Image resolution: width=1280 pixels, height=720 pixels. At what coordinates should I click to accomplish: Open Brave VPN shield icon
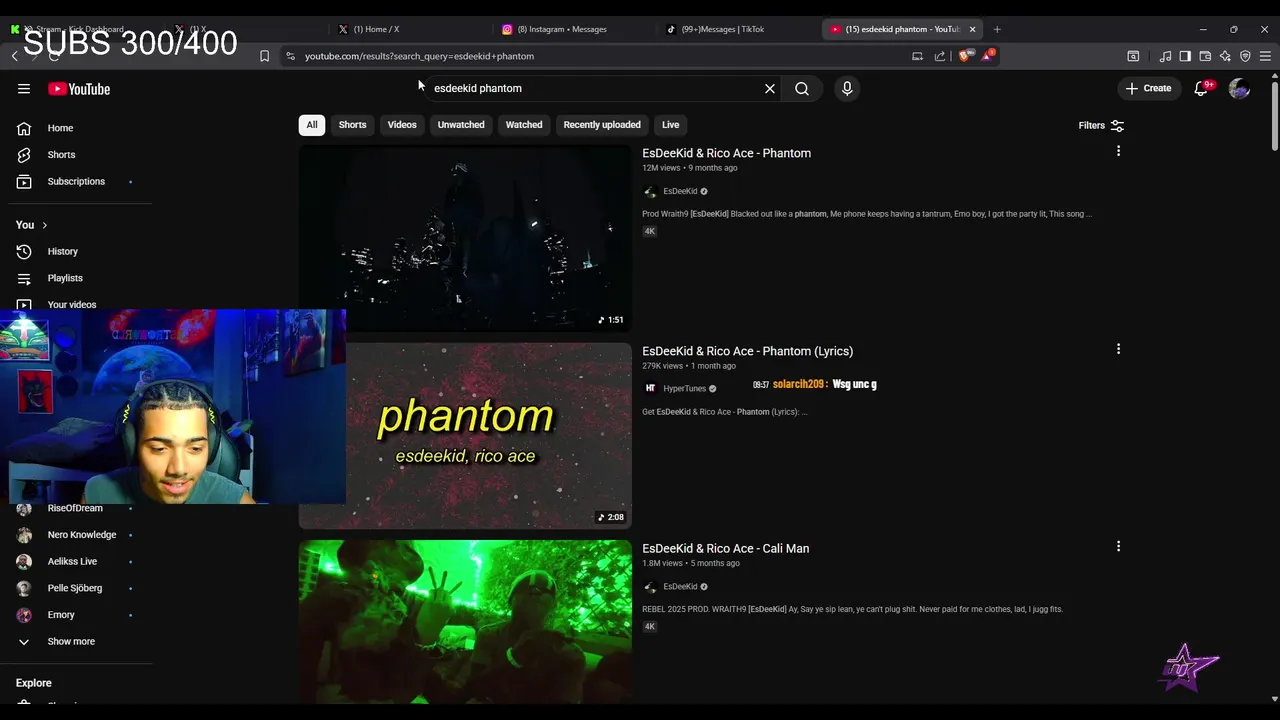[x=1245, y=56]
